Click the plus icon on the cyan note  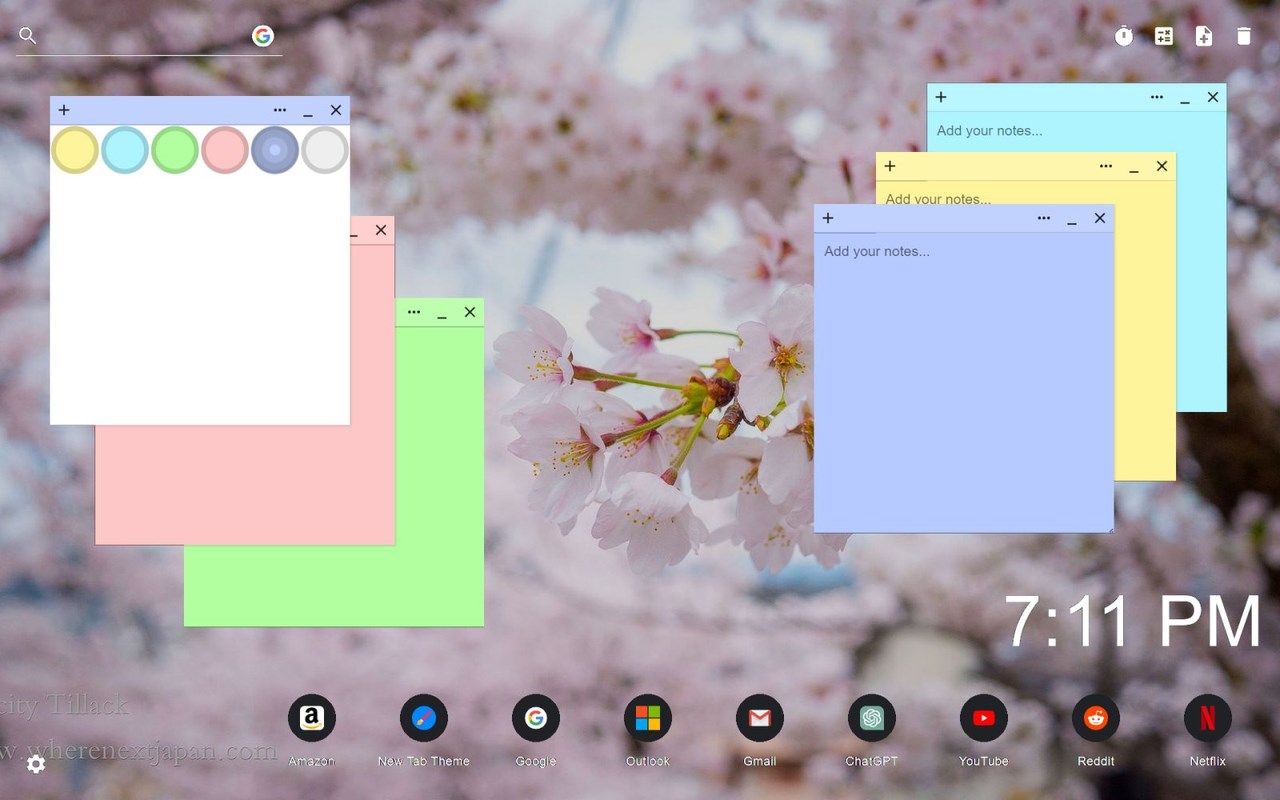tap(941, 97)
